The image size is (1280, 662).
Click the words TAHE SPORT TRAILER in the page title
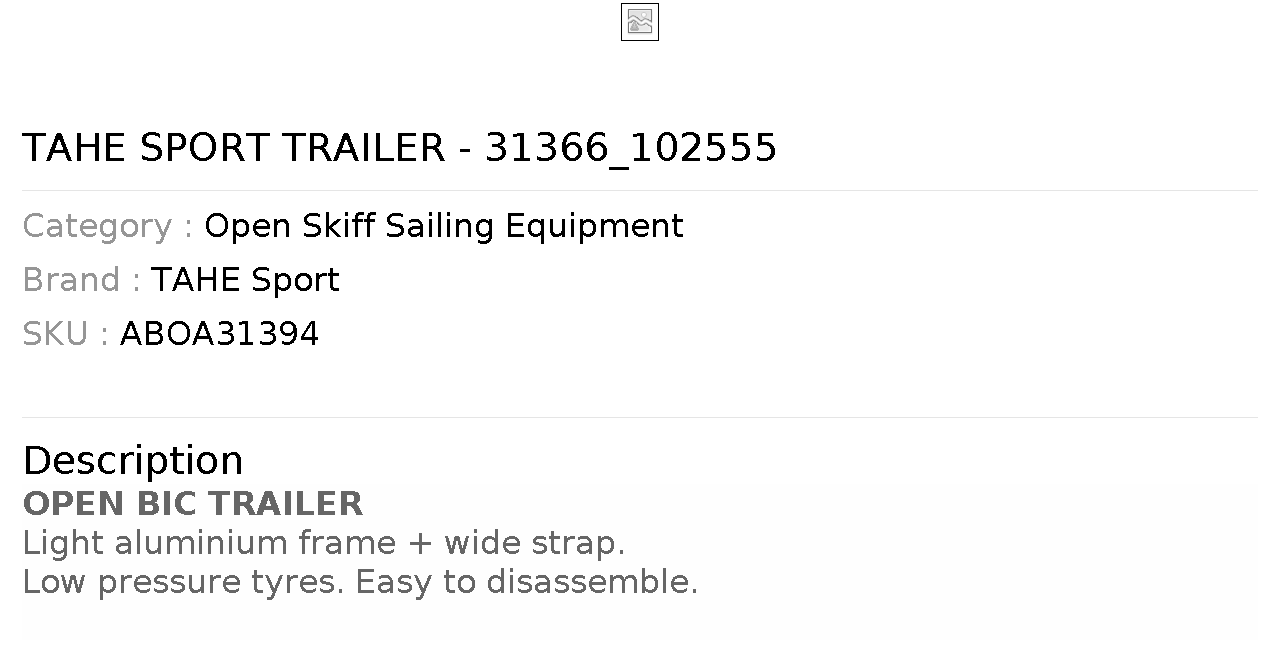(234, 148)
